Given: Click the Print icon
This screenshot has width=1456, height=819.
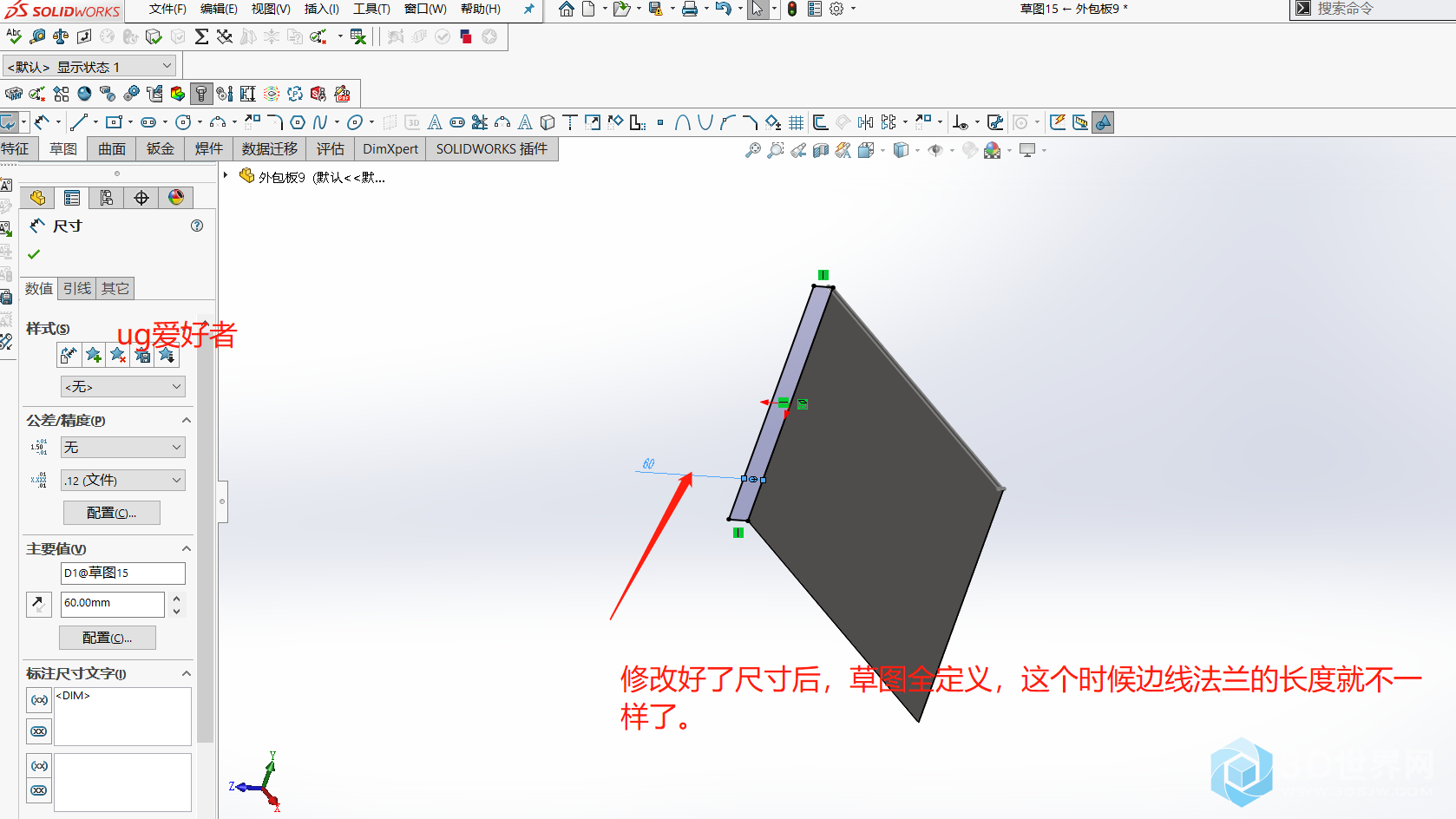Looking at the screenshot, I should [690, 9].
